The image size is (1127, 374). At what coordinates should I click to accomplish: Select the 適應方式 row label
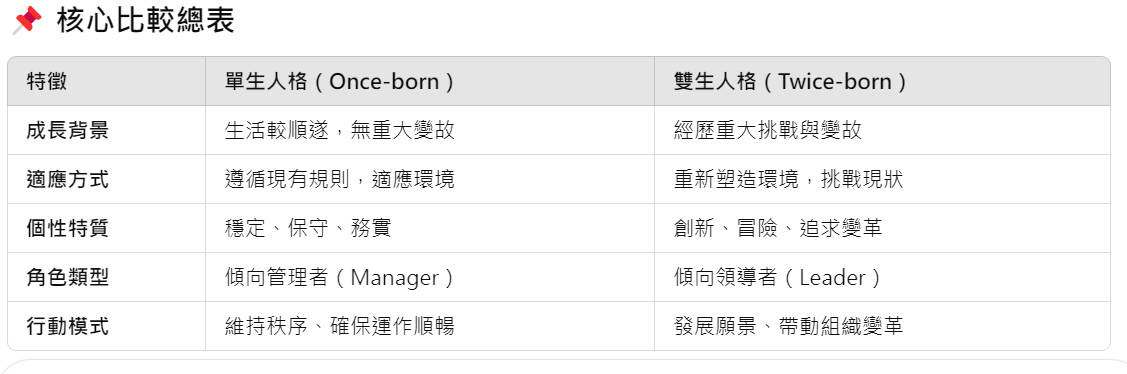(68, 179)
